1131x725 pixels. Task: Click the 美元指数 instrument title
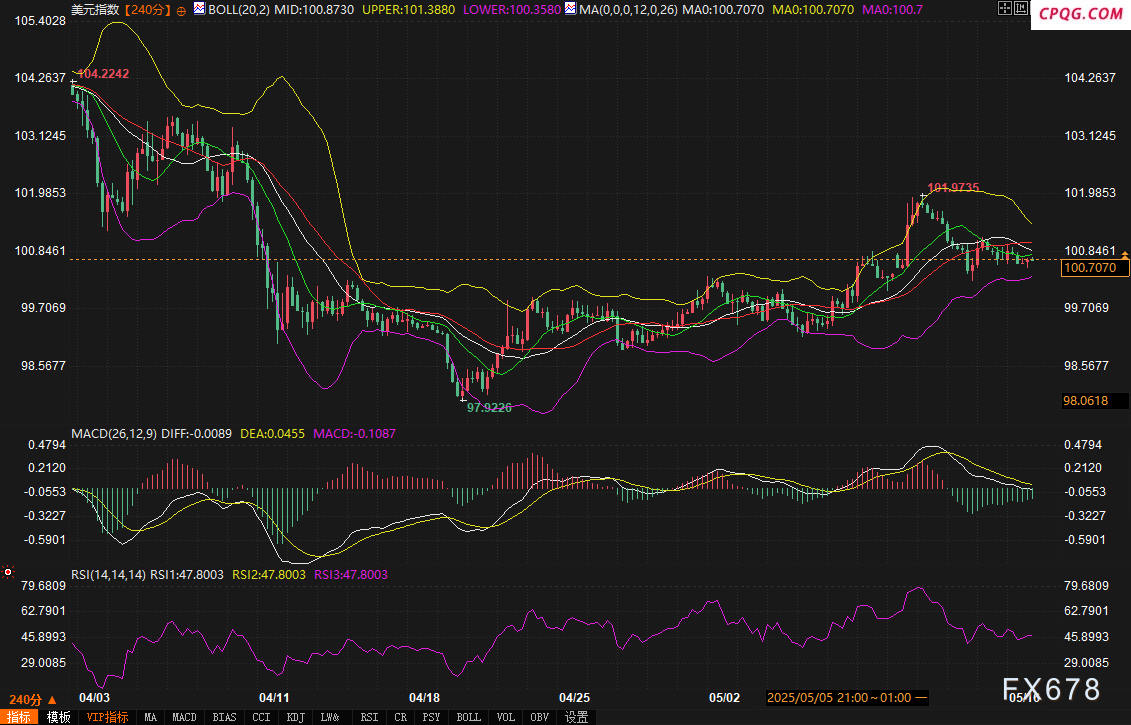[95, 10]
